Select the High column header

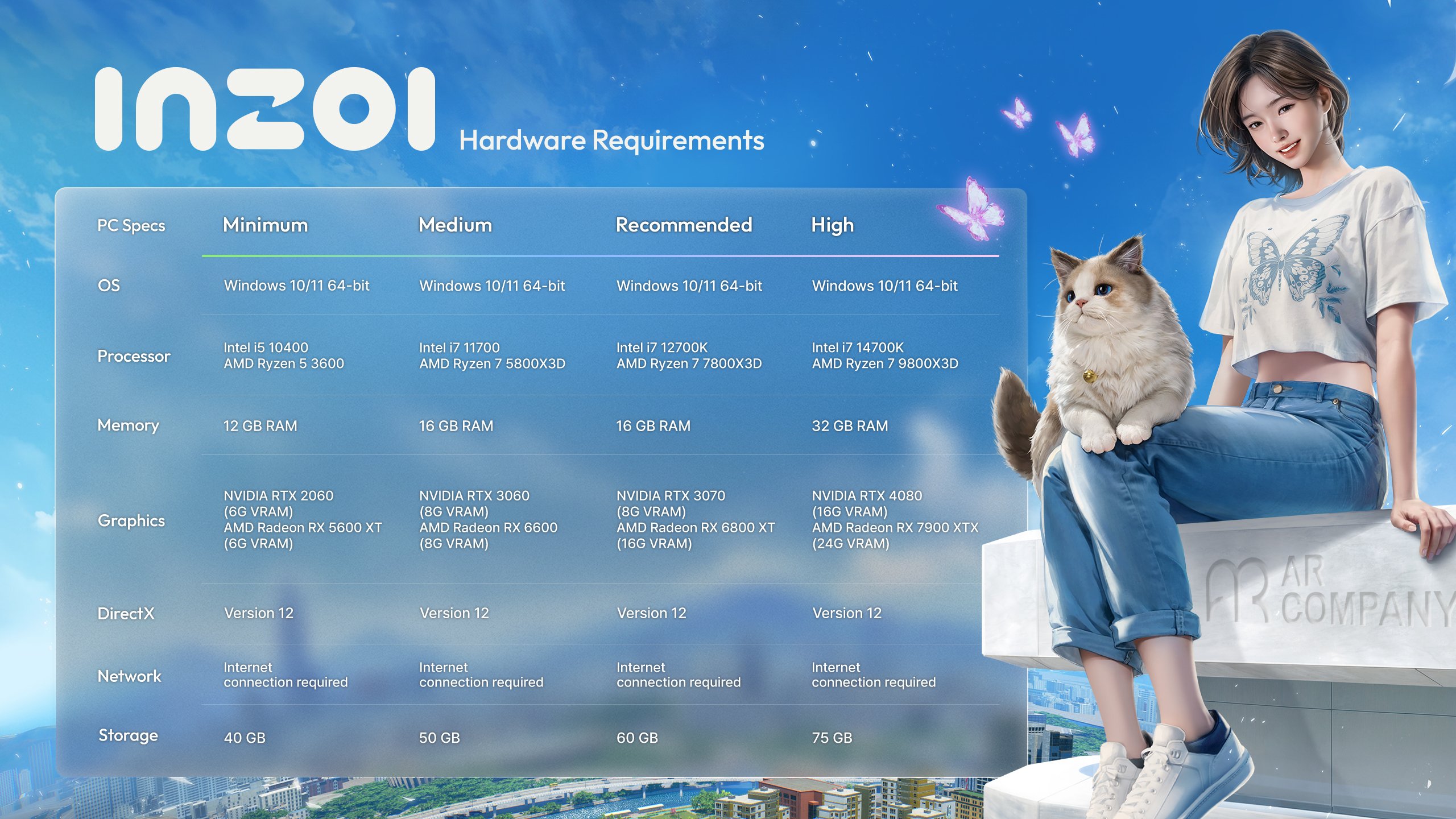tap(832, 225)
